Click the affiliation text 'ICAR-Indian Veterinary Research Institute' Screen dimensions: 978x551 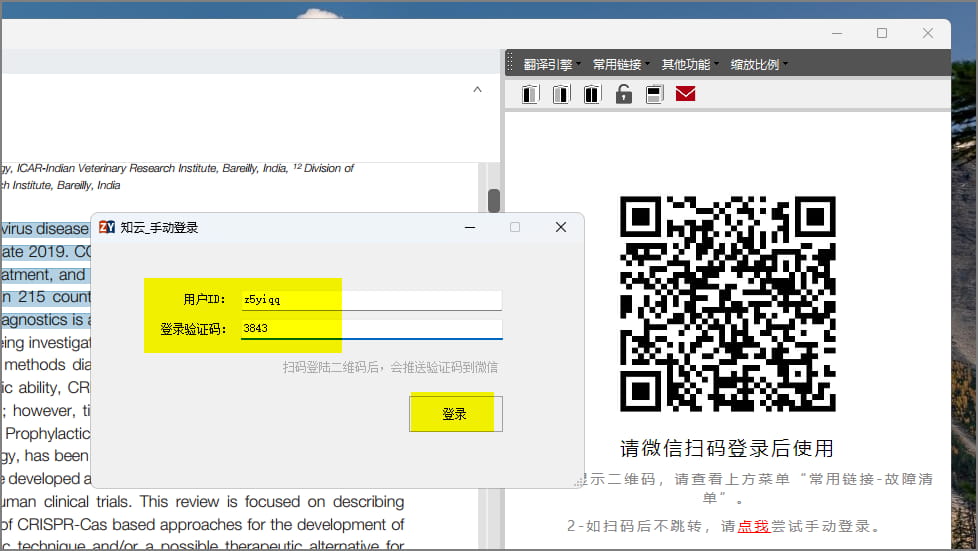click(119, 168)
